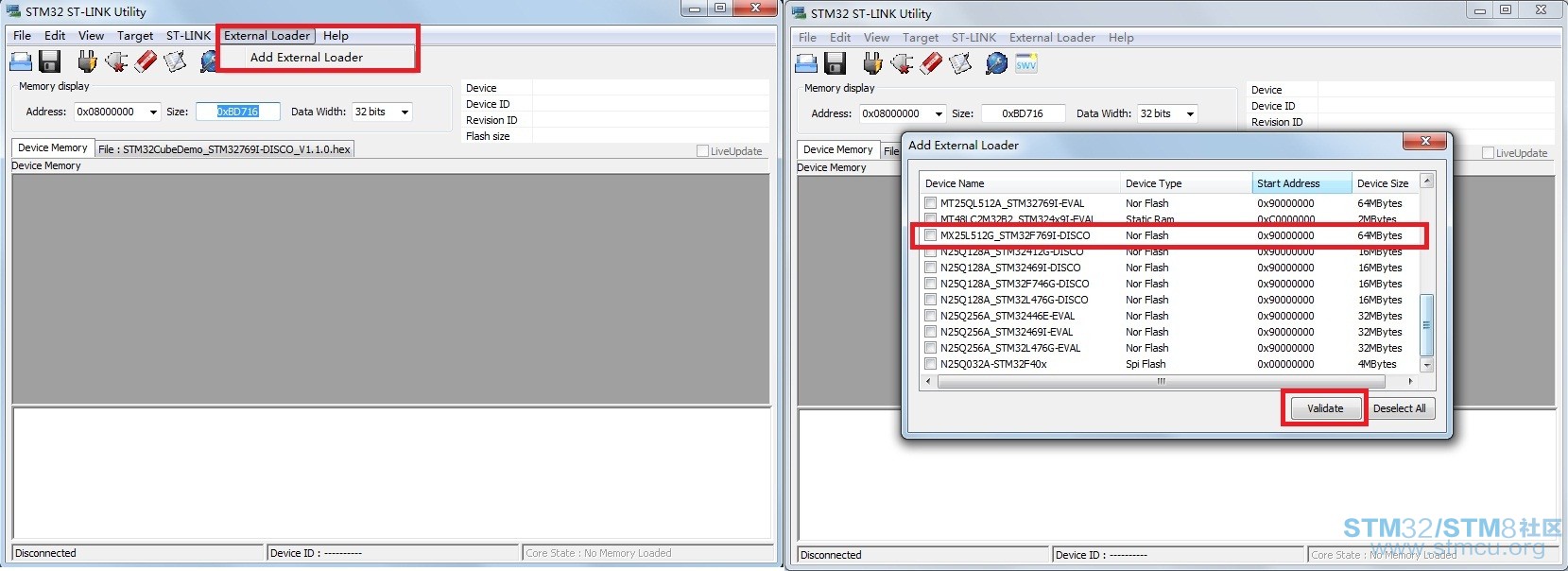
Task: Open Target menu in left window
Action: click(x=135, y=36)
